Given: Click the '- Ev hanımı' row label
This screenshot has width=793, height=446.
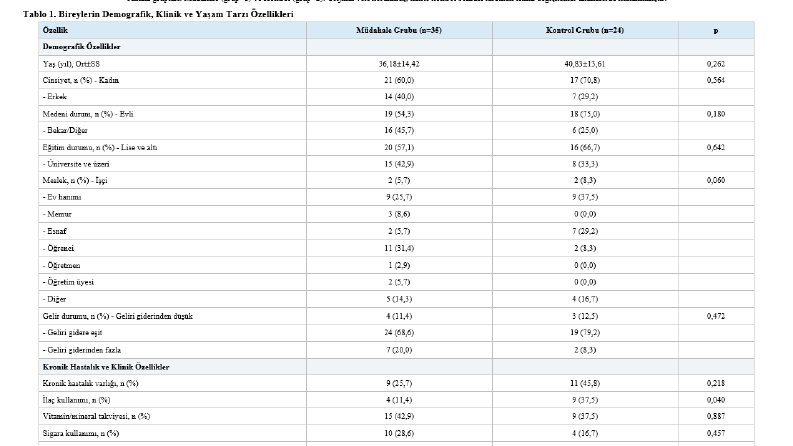Looking at the screenshot, I should pyautogui.click(x=62, y=197).
